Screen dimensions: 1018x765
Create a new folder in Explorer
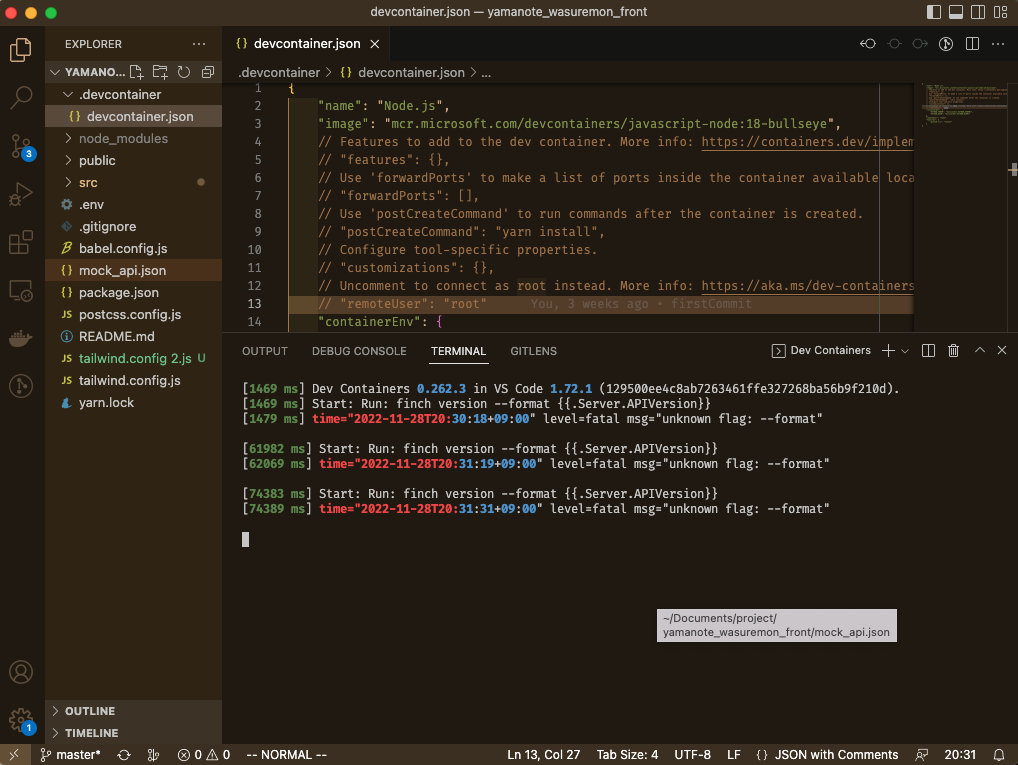click(x=160, y=72)
